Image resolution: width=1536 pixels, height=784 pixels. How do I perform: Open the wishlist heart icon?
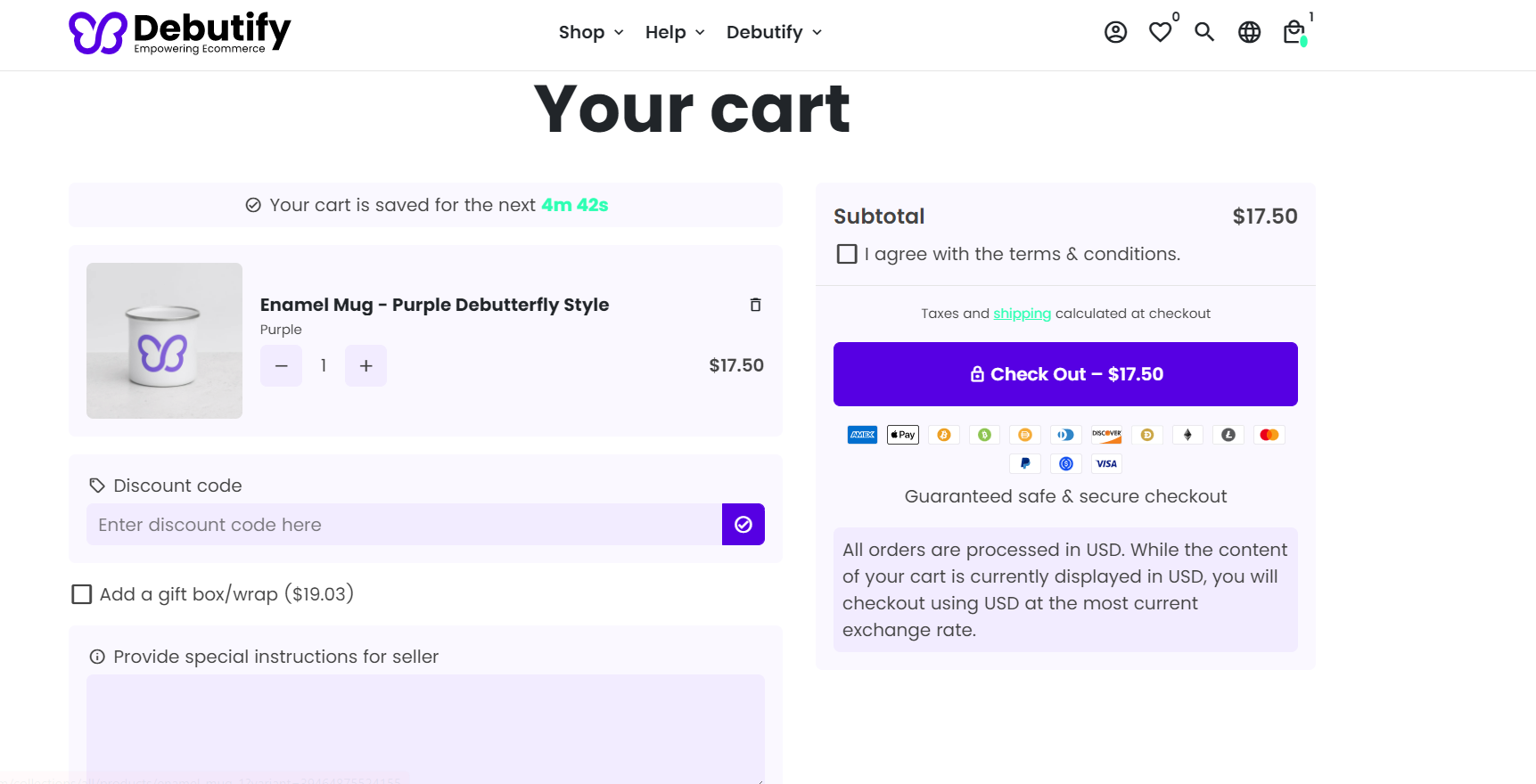[x=1160, y=33]
